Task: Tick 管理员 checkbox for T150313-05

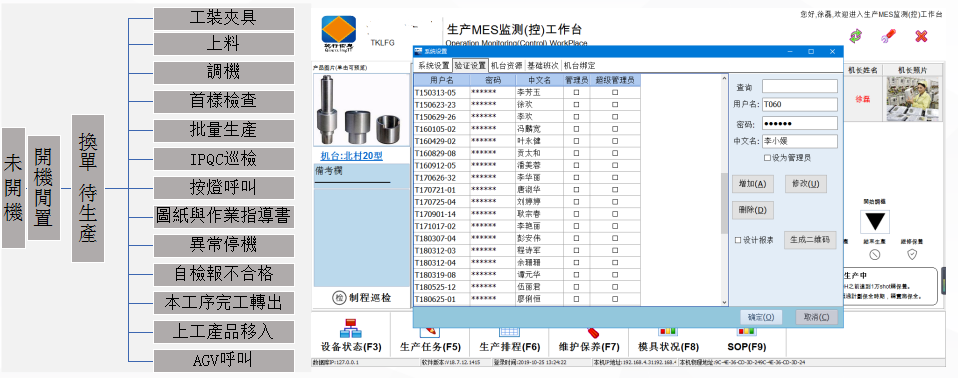Action: 576,92
